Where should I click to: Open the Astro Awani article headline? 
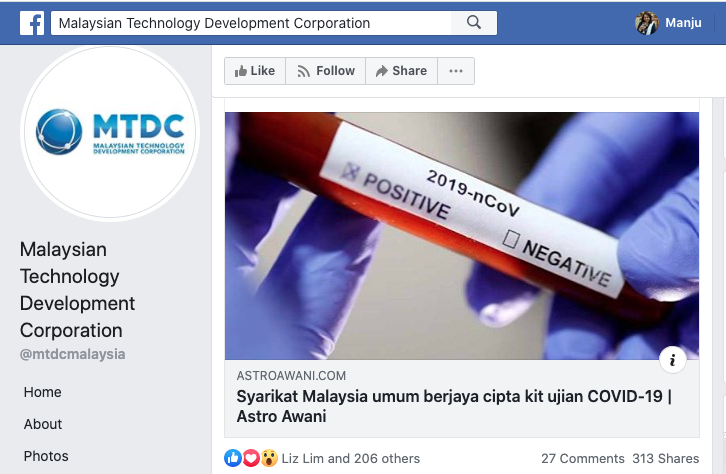pos(454,406)
